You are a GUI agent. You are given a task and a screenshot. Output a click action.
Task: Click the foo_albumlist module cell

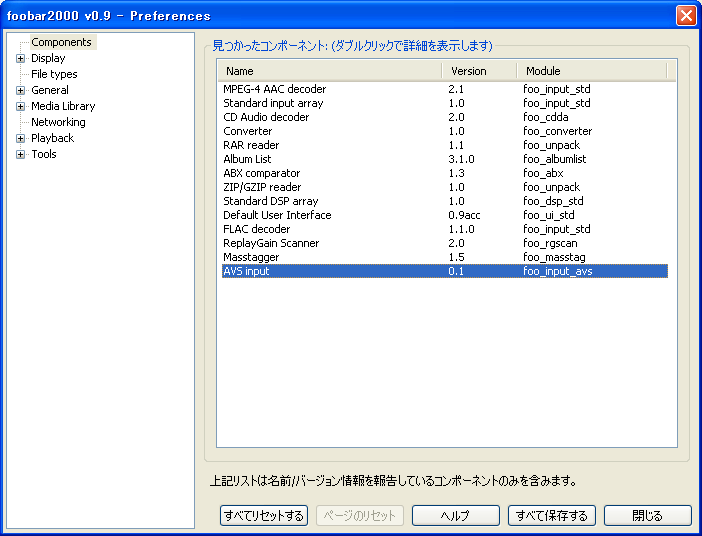(554, 159)
